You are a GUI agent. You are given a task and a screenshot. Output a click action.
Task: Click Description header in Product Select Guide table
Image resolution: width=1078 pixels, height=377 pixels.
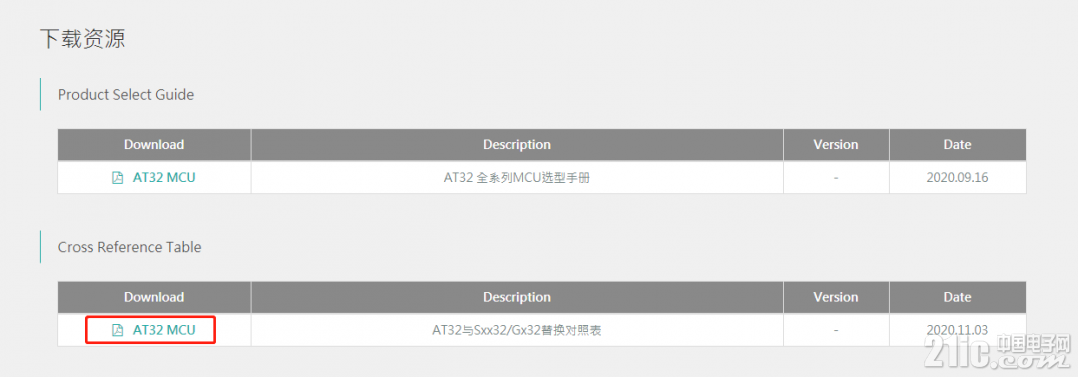(x=517, y=144)
